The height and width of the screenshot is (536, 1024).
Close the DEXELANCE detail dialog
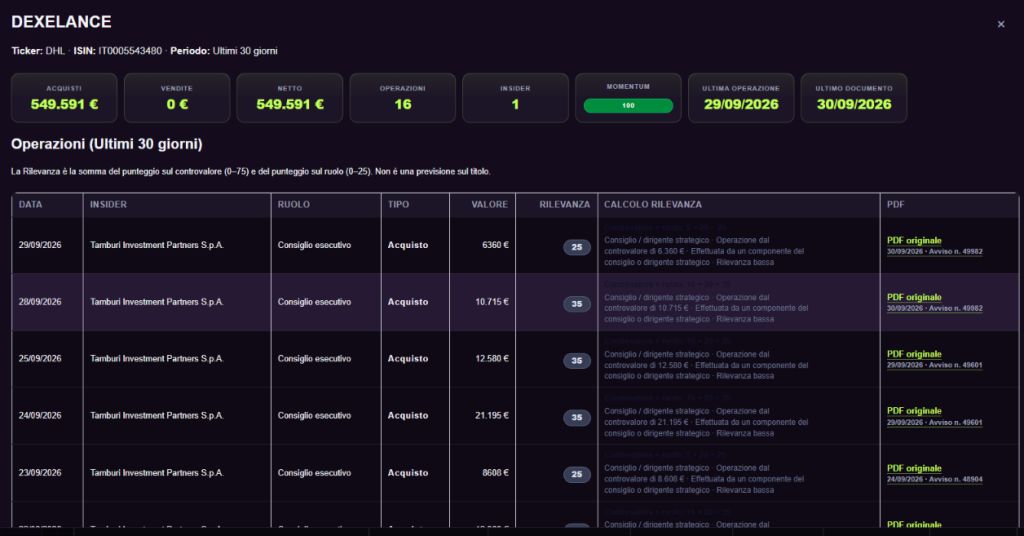pos(1000,24)
